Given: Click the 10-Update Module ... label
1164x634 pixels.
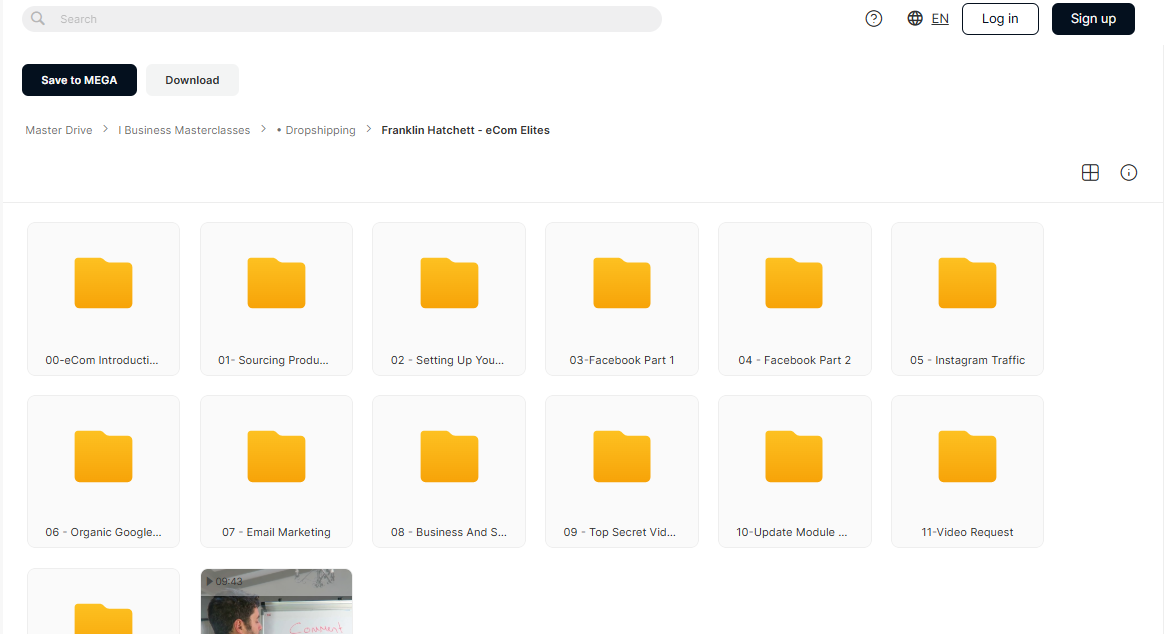Looking at the screenshot, I should point(791,532).
